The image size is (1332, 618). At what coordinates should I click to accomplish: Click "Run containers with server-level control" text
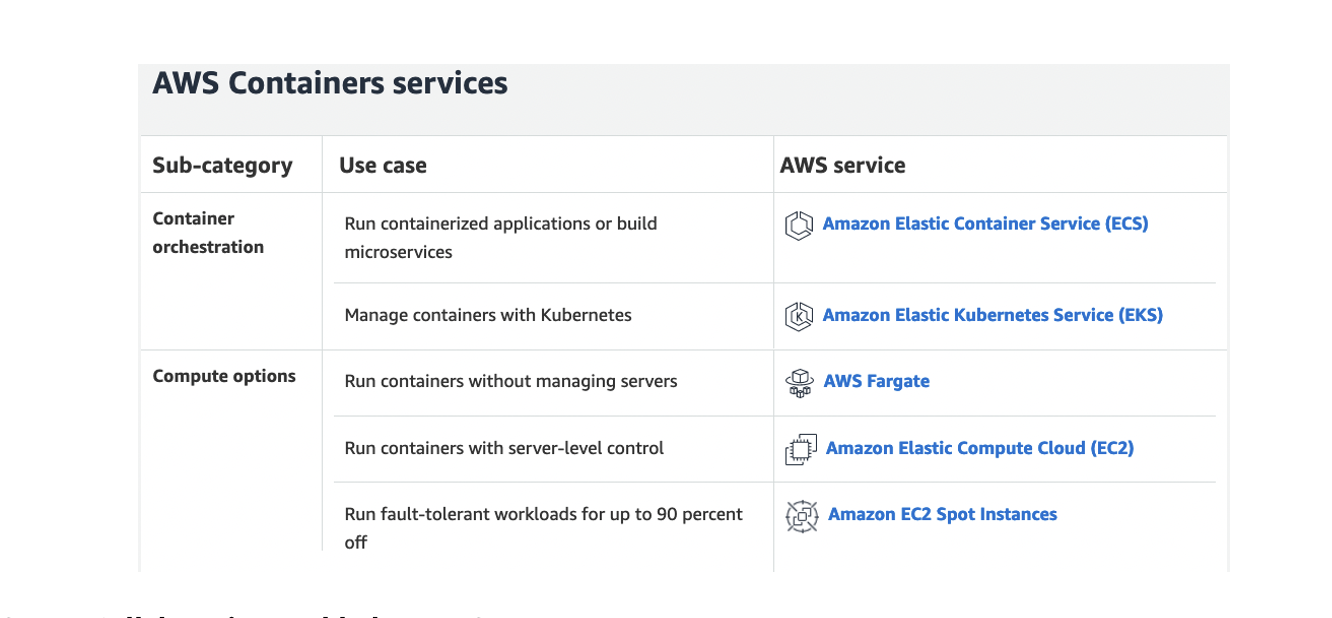(x=504, y=448)
